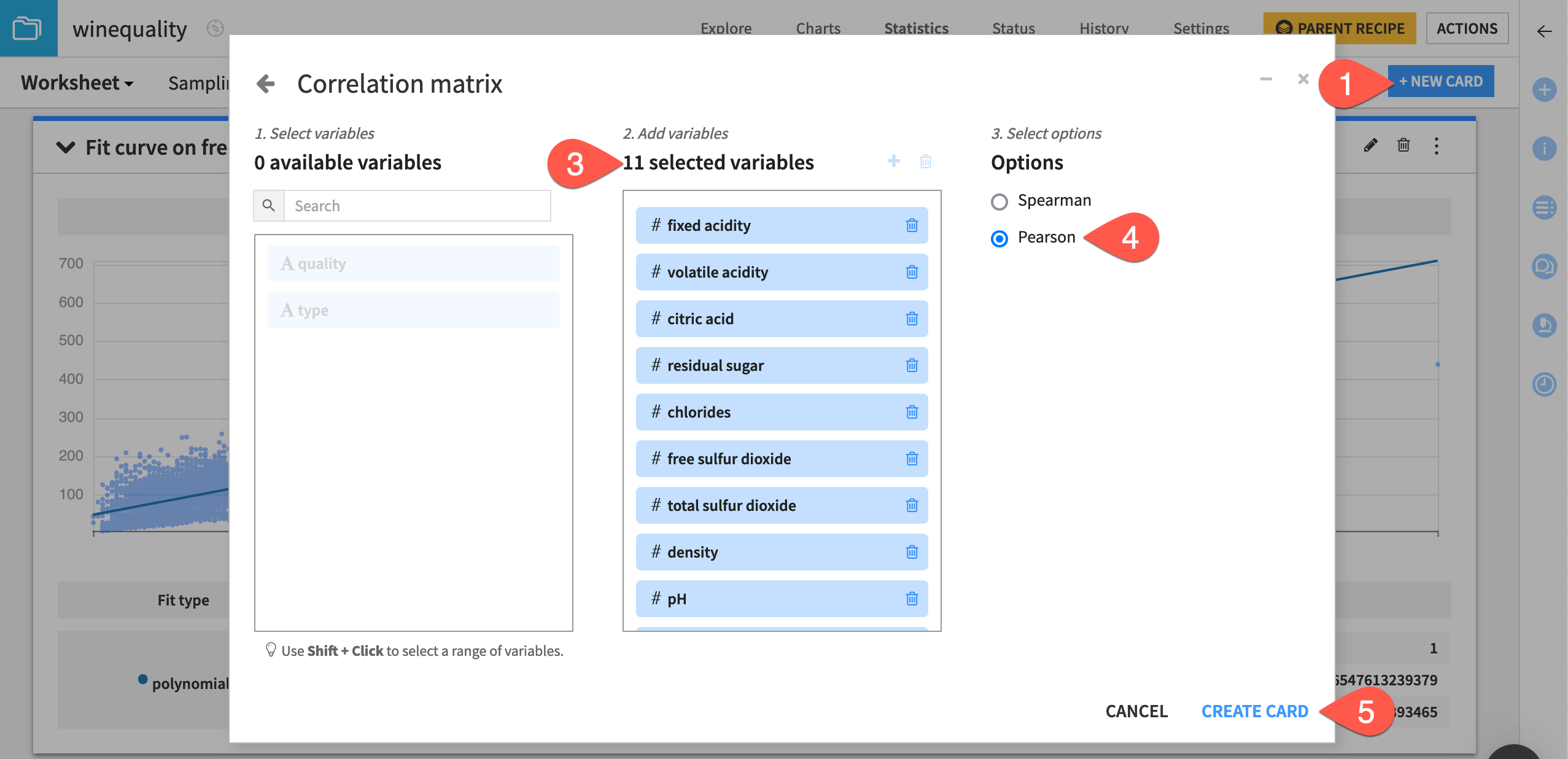Remove total sulfur dioxide with its trash icon
1568x759 pixels.
click(912, 505)
